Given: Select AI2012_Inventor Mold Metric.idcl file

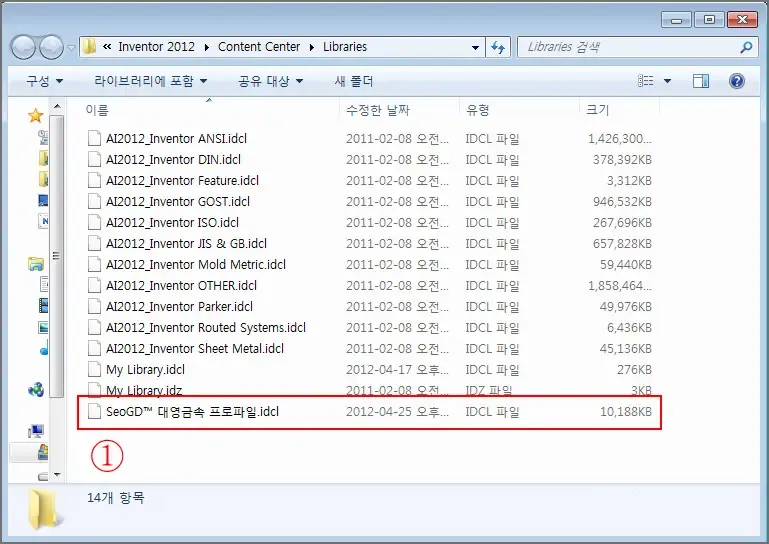Looking at the screenshot, I should coord(196,265).
